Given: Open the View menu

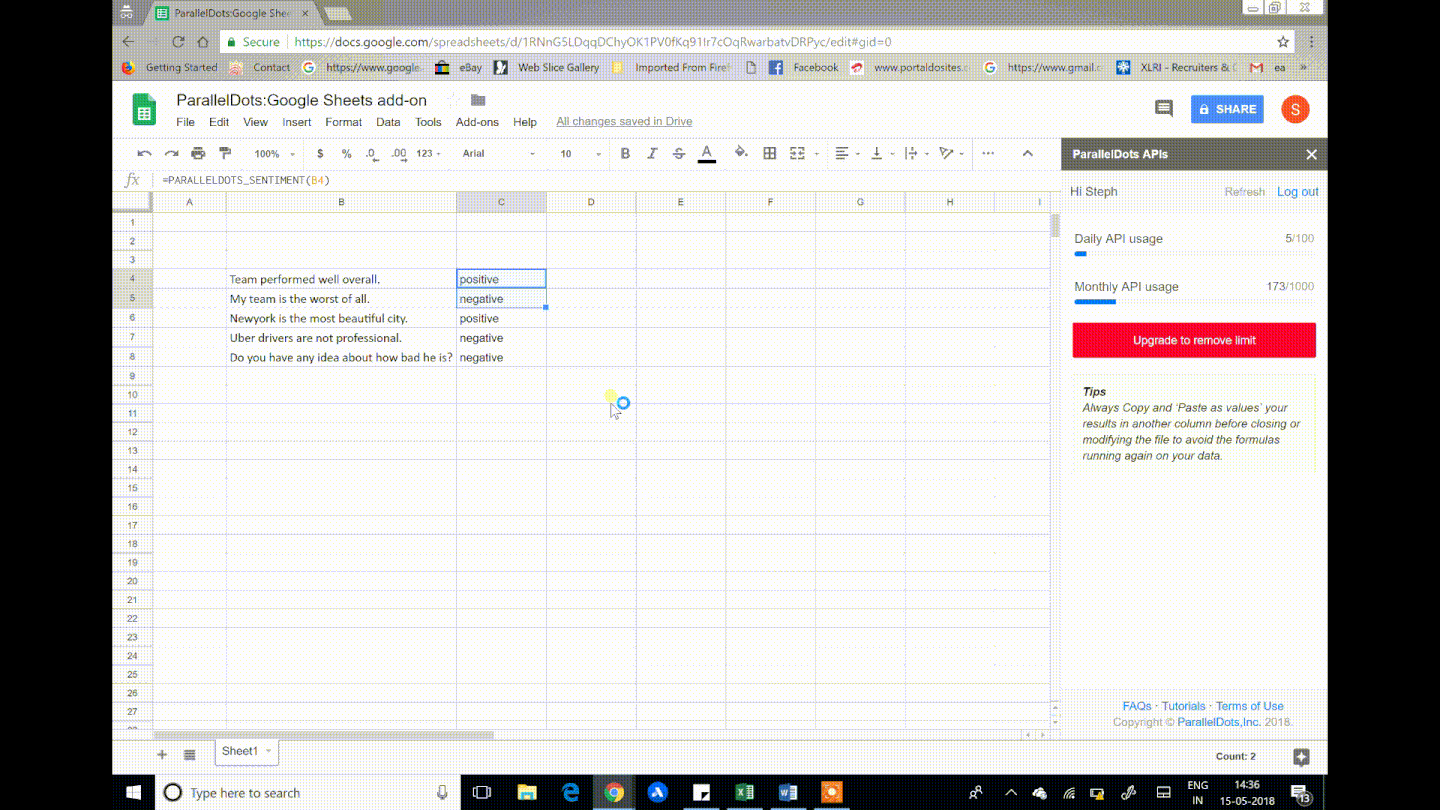Looking at the screenshot, I should coord(255,122).
